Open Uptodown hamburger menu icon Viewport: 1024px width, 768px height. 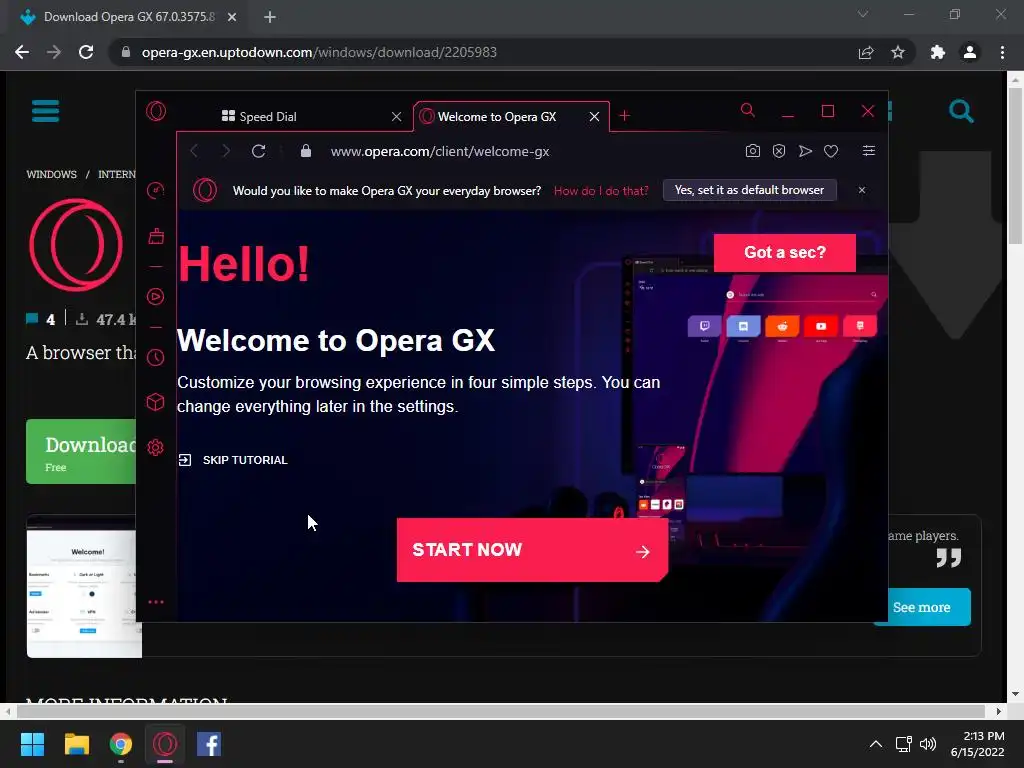pos(46,111)
